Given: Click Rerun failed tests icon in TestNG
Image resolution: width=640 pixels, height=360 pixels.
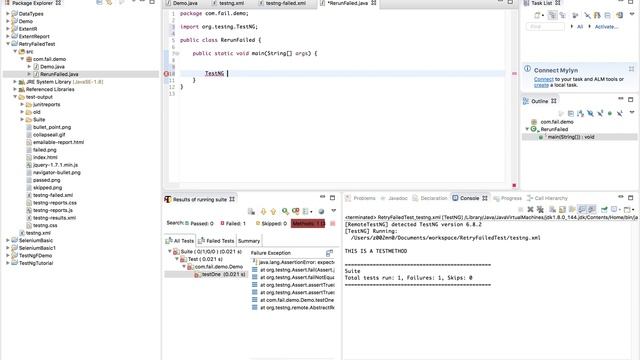Looking at the screenshot, I should coord(296,211).
